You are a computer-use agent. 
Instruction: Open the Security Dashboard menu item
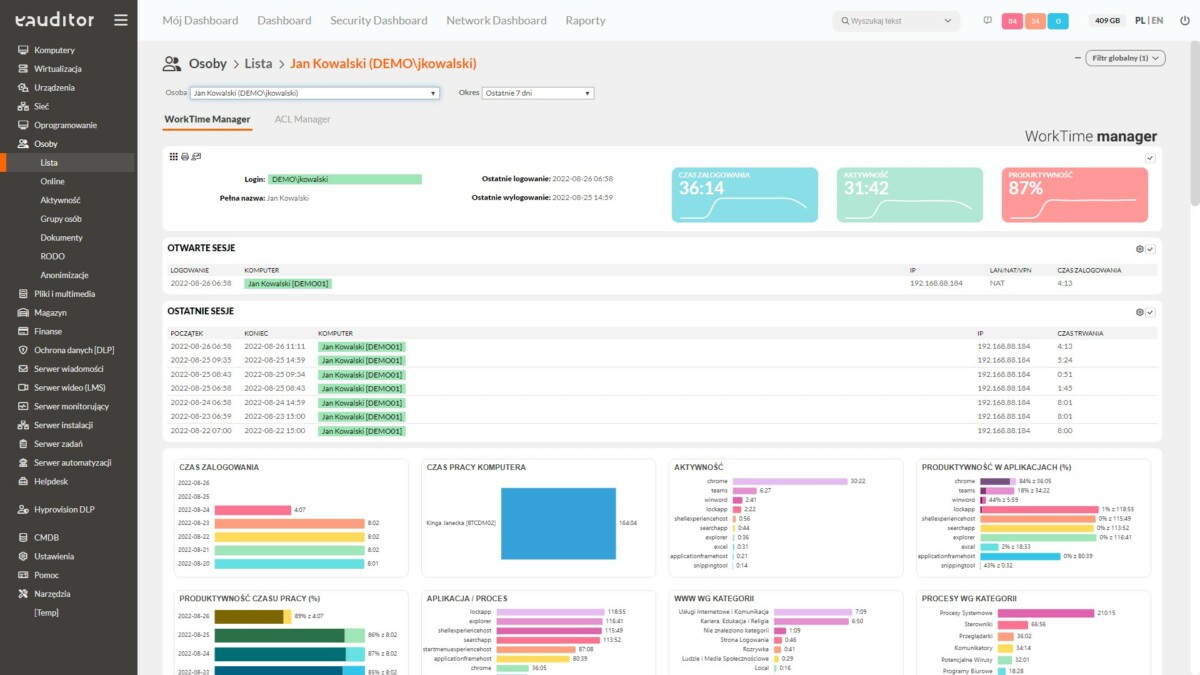[378, 20]
